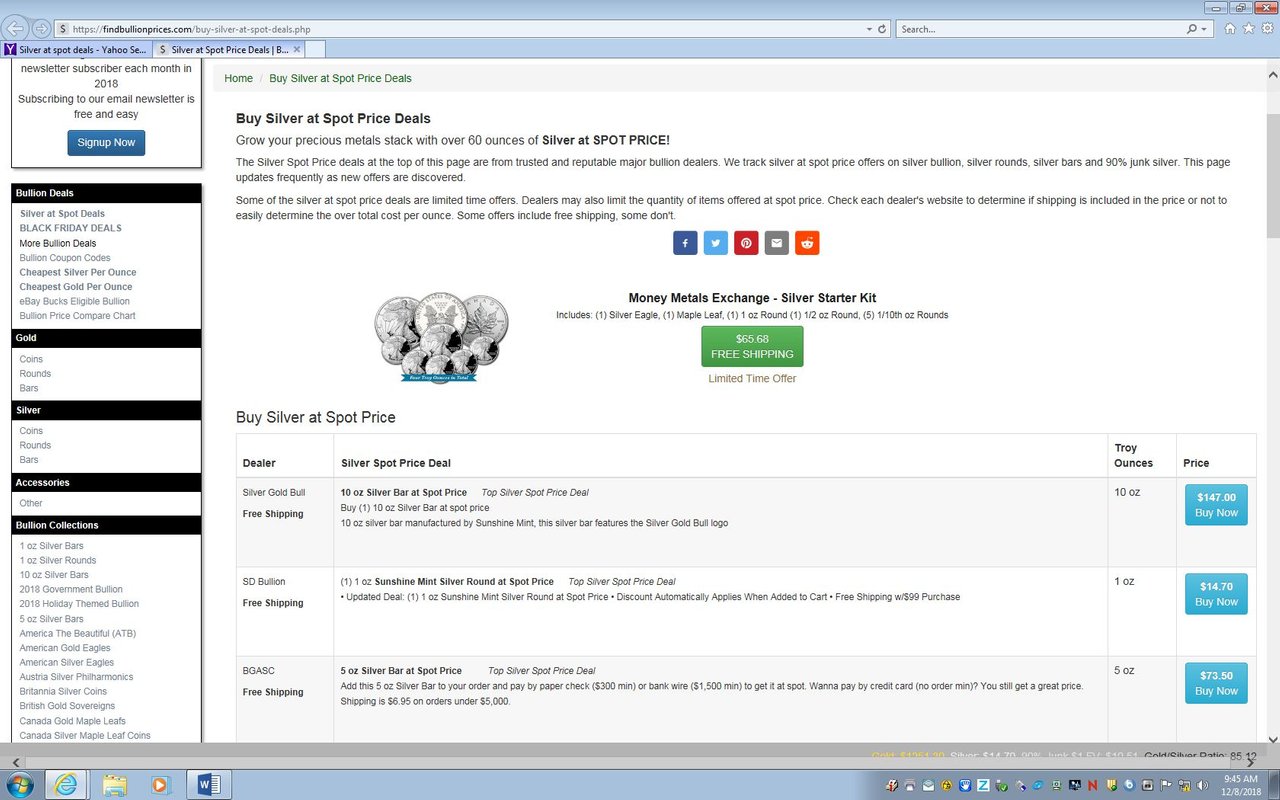Share page via Facebook icon

685,243
